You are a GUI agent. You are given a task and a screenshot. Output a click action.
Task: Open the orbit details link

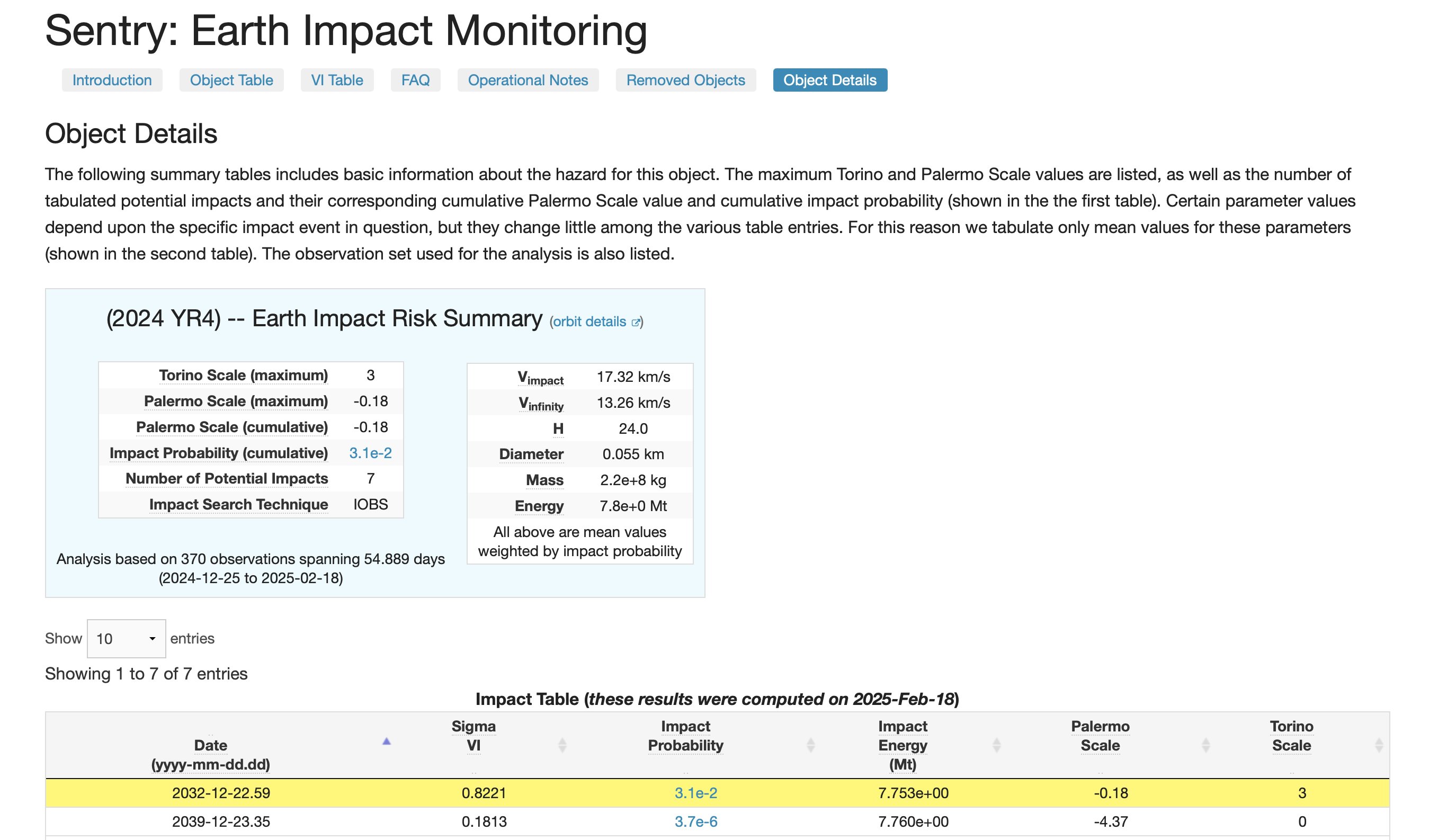tap(589, 321)
